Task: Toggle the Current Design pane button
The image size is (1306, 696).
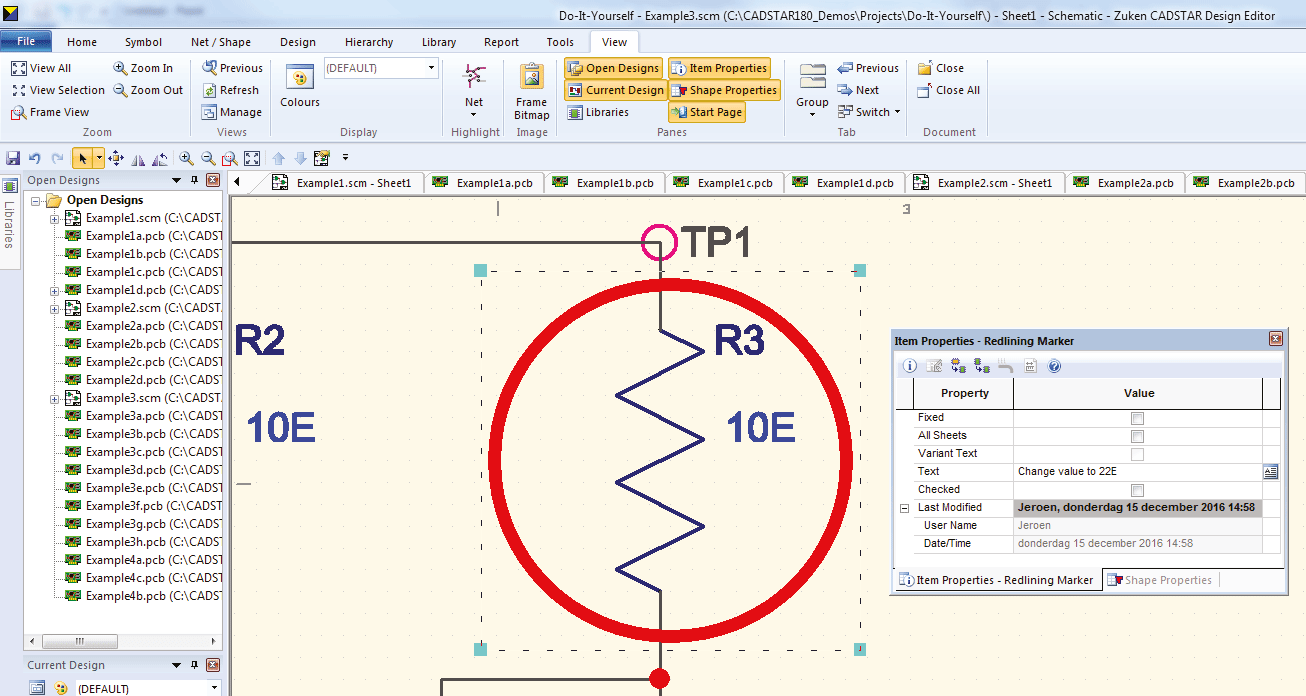Action: coord(615,90)
